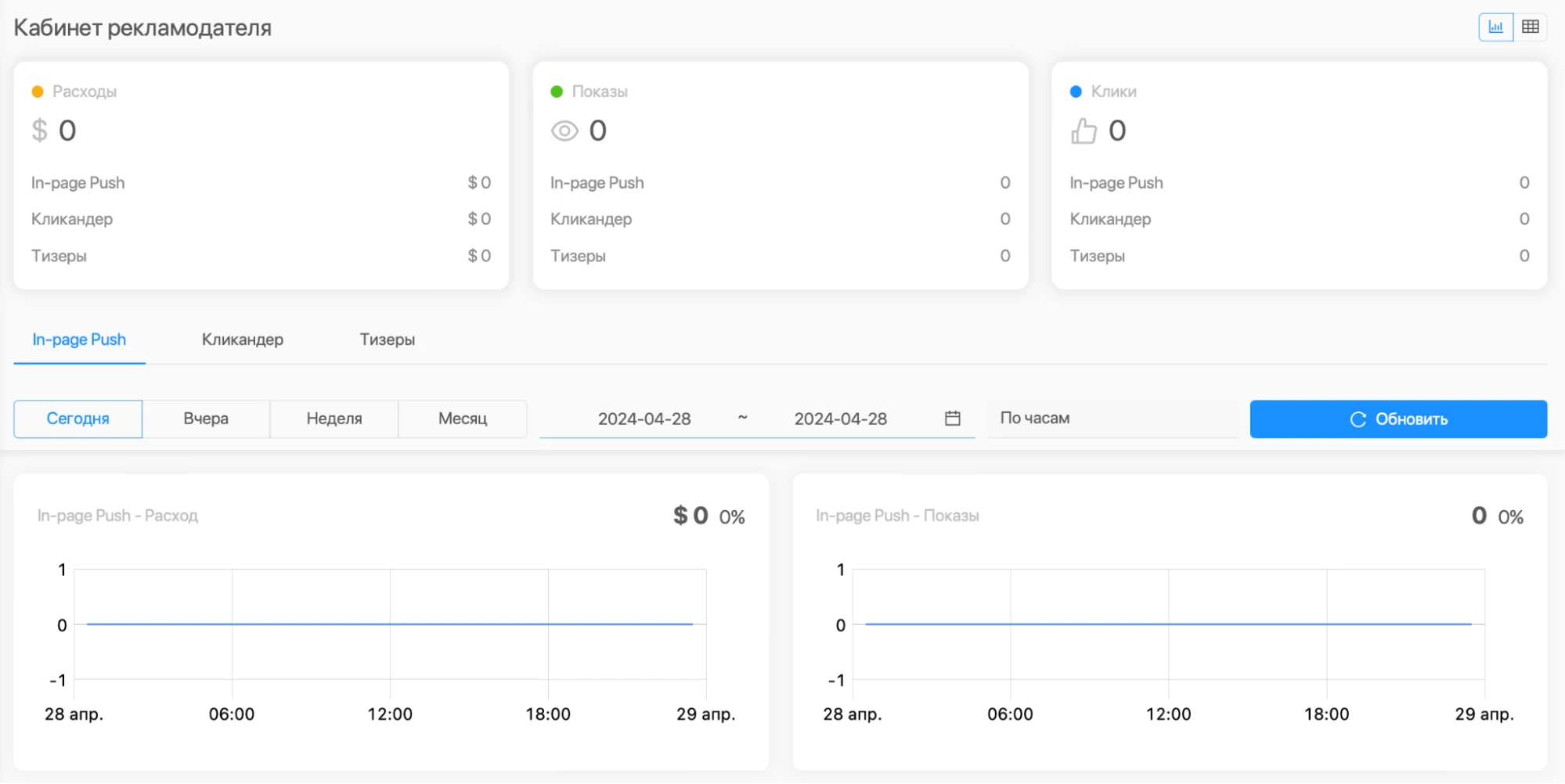Open the date range calendar icon
The image size is (1565, 784).
[x=953, y=419]
